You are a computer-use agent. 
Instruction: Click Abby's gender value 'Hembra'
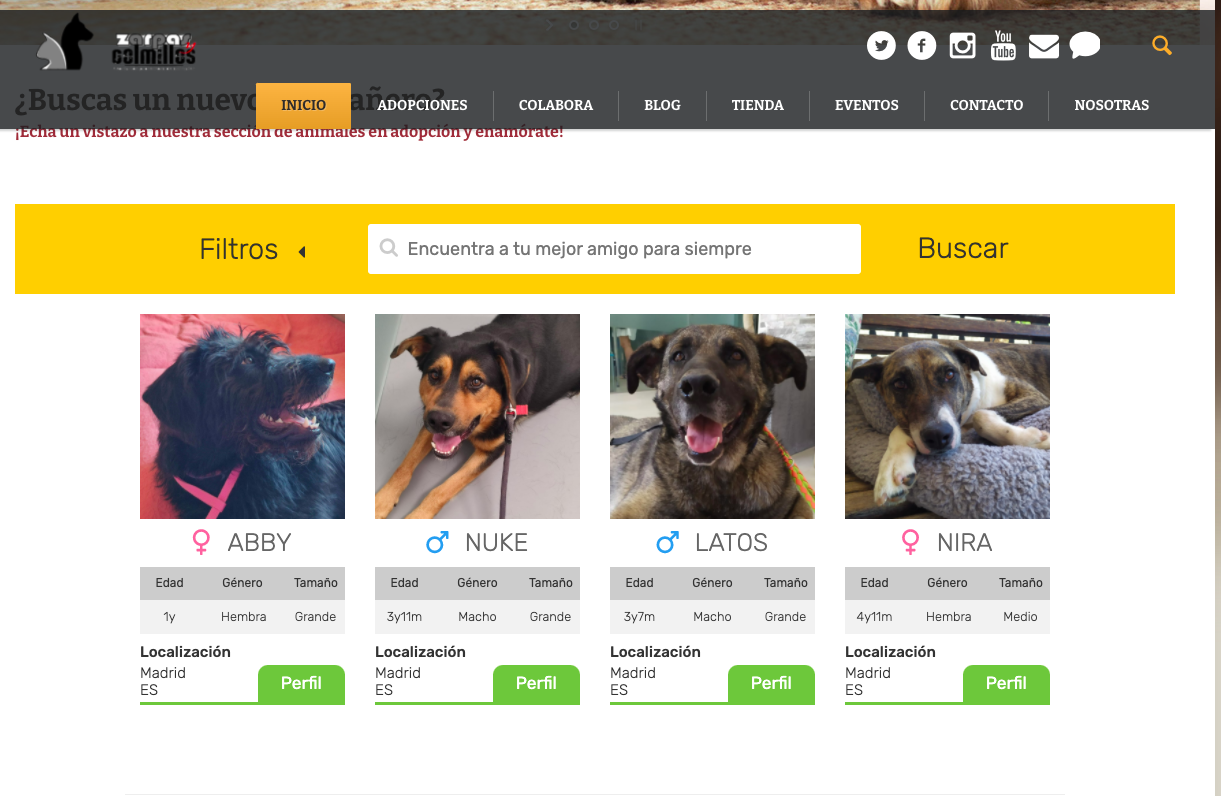(x=243, y=617)
